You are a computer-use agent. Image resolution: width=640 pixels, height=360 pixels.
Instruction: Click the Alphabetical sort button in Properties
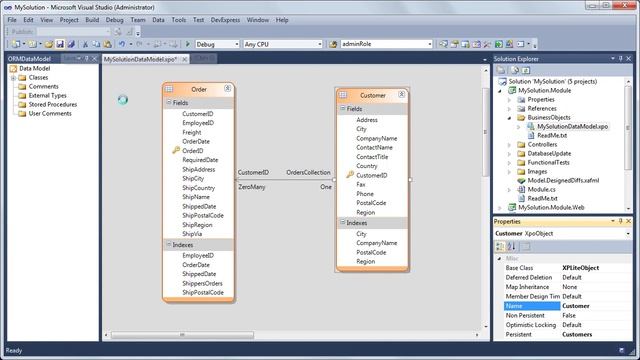pyautogui.click(x=511, y=246)
